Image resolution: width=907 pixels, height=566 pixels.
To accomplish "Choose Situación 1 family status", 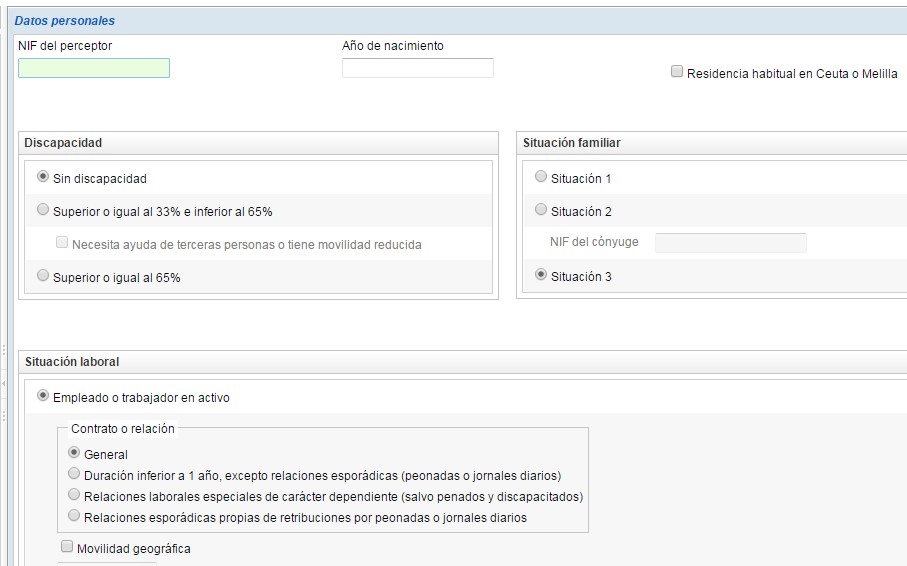I will [x=541, y=177].
